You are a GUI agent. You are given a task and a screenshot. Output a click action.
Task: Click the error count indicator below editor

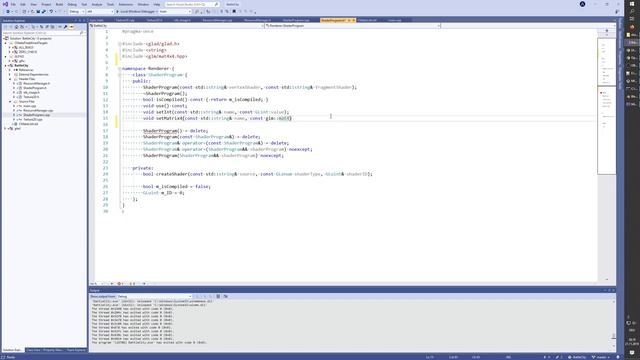pyautogui.click(x=120, y=284)
